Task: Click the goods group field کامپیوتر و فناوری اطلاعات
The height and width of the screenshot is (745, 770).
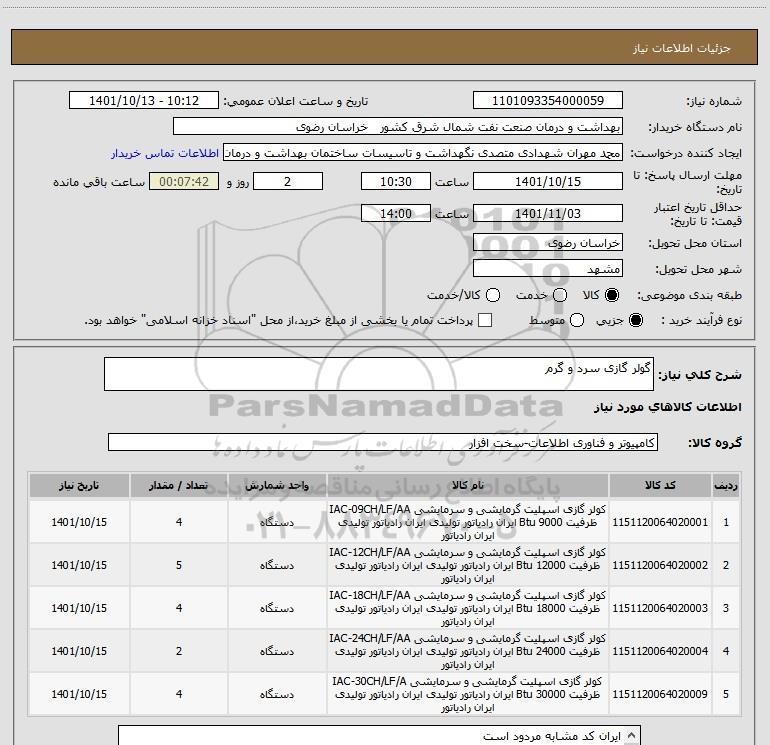Action: [383, 442]
